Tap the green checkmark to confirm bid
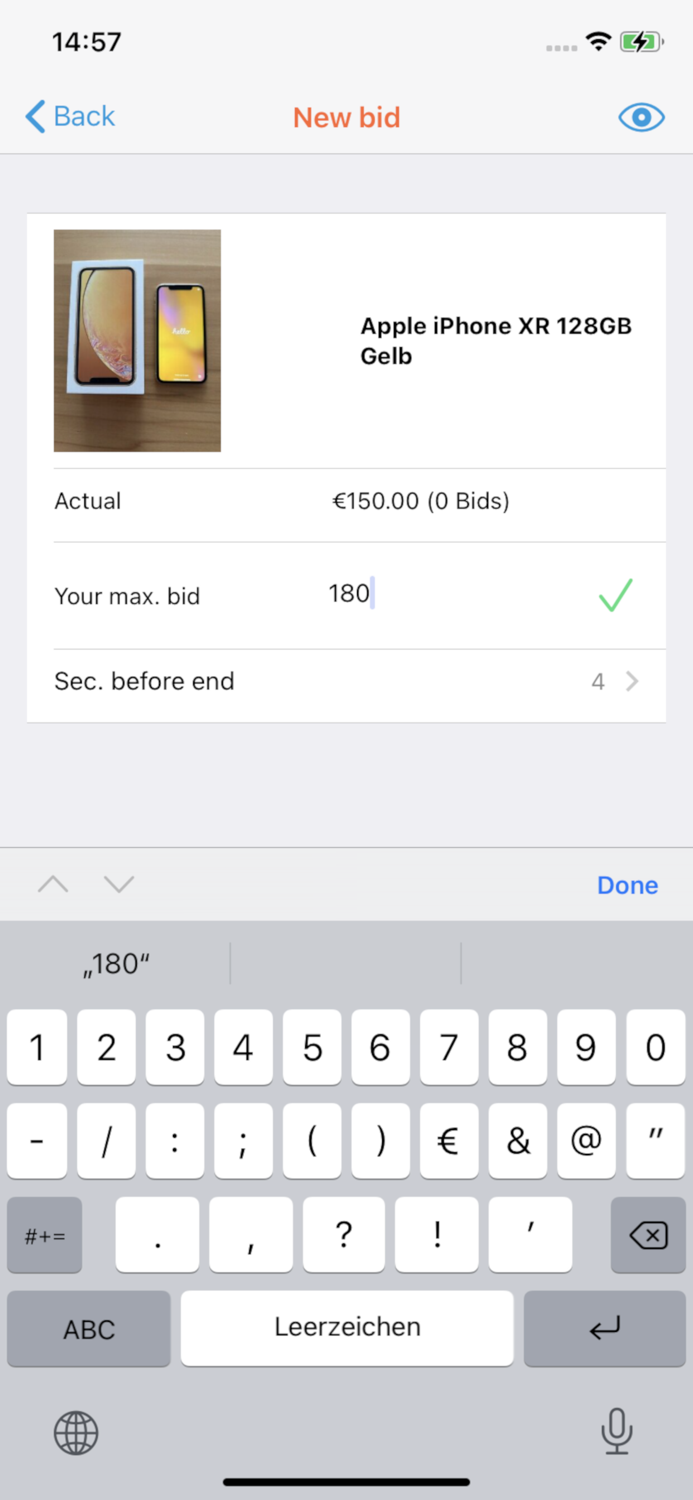This screenshot has height=1500, width=693. [x=615, y=594]
